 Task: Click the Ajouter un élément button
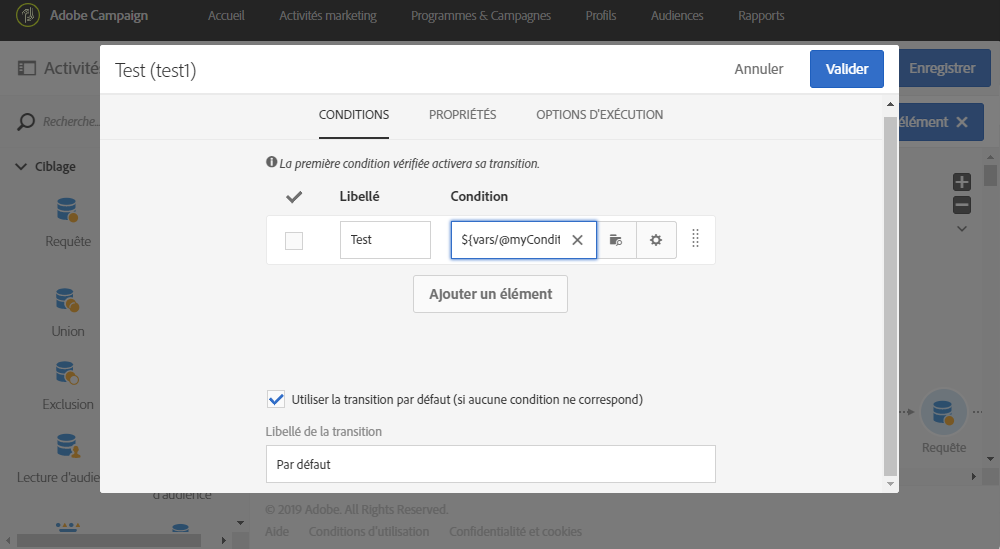click(x=490, y=294)
